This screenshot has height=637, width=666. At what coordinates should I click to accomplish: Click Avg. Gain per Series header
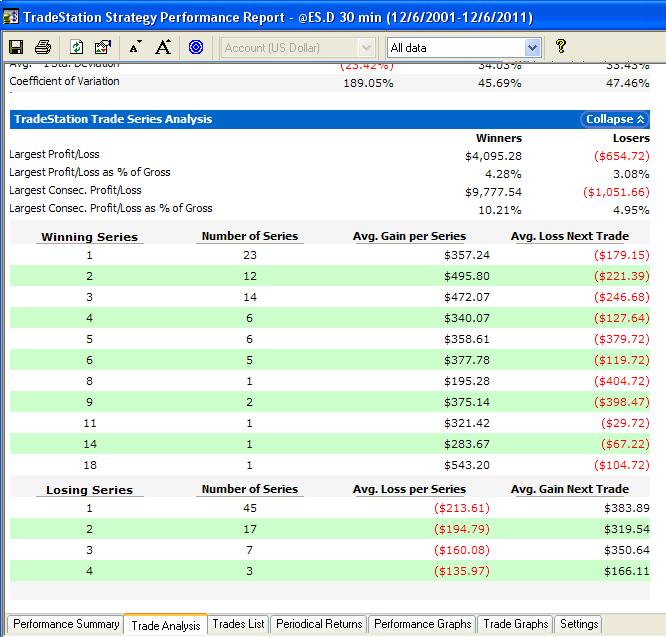click(x=409, y=236)
